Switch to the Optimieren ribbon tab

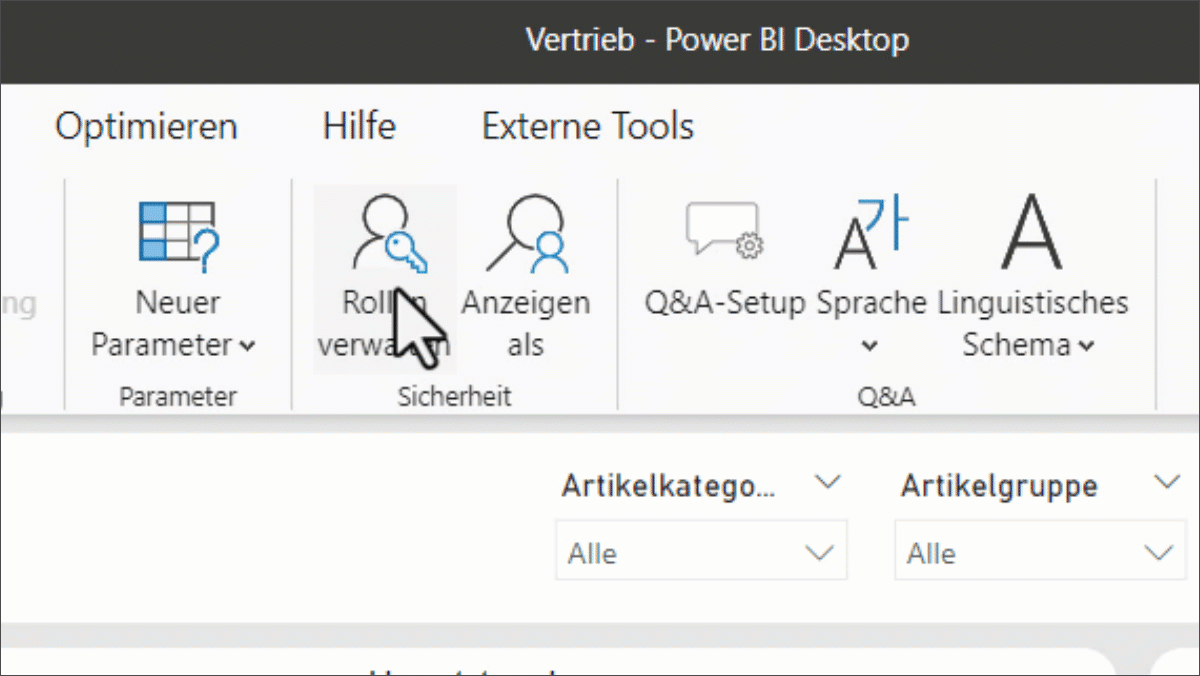point(146,127)
